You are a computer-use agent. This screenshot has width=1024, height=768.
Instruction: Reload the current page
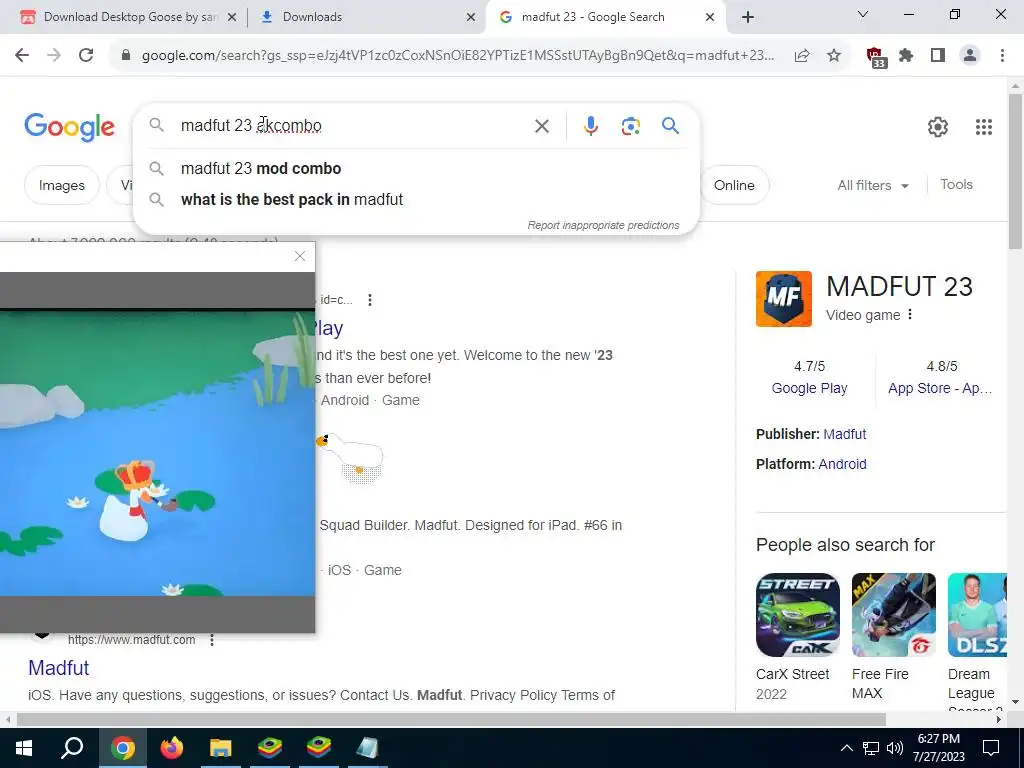coord(86,56)
